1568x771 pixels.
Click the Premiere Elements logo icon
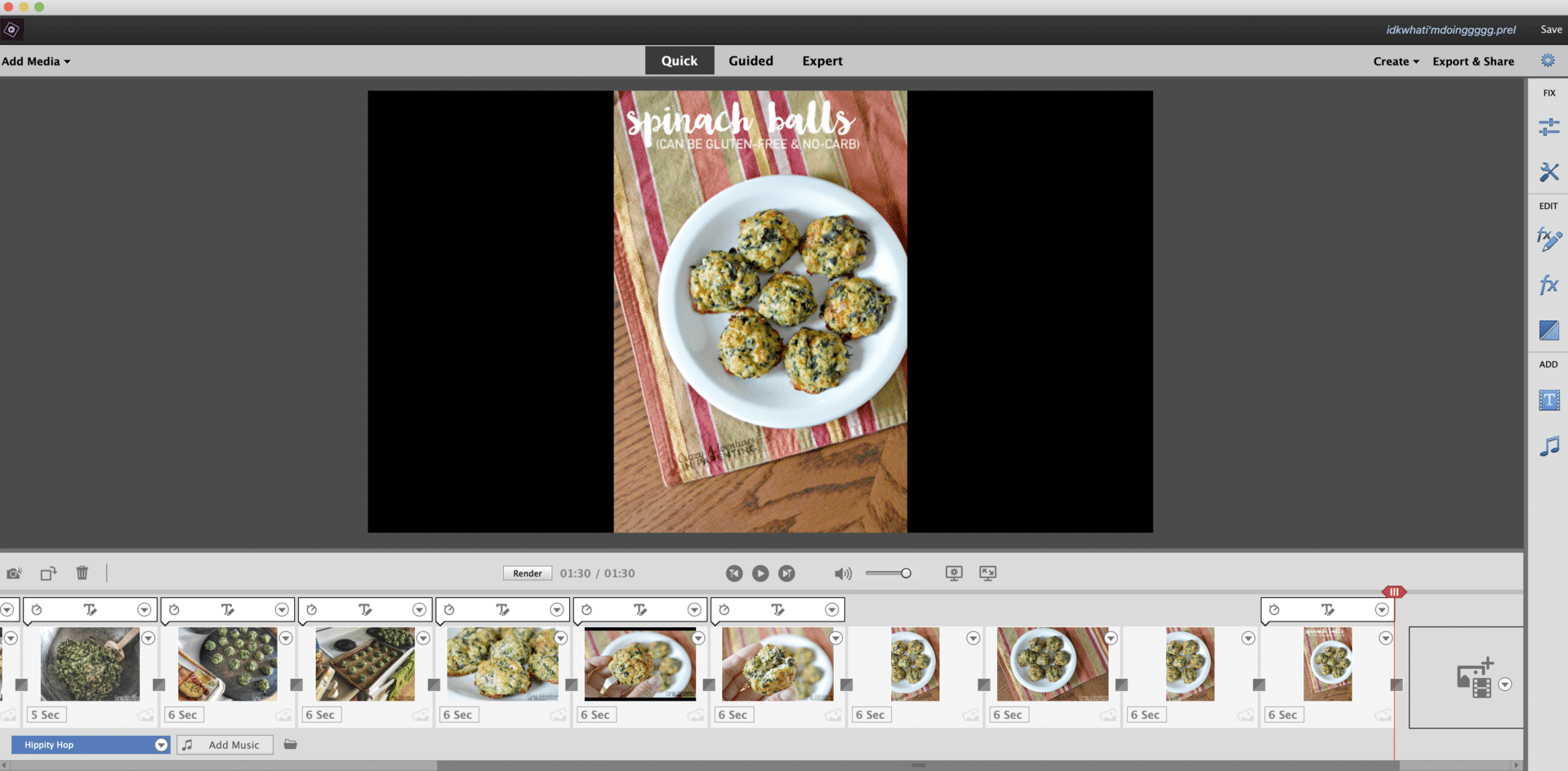[x=11, y=29]
